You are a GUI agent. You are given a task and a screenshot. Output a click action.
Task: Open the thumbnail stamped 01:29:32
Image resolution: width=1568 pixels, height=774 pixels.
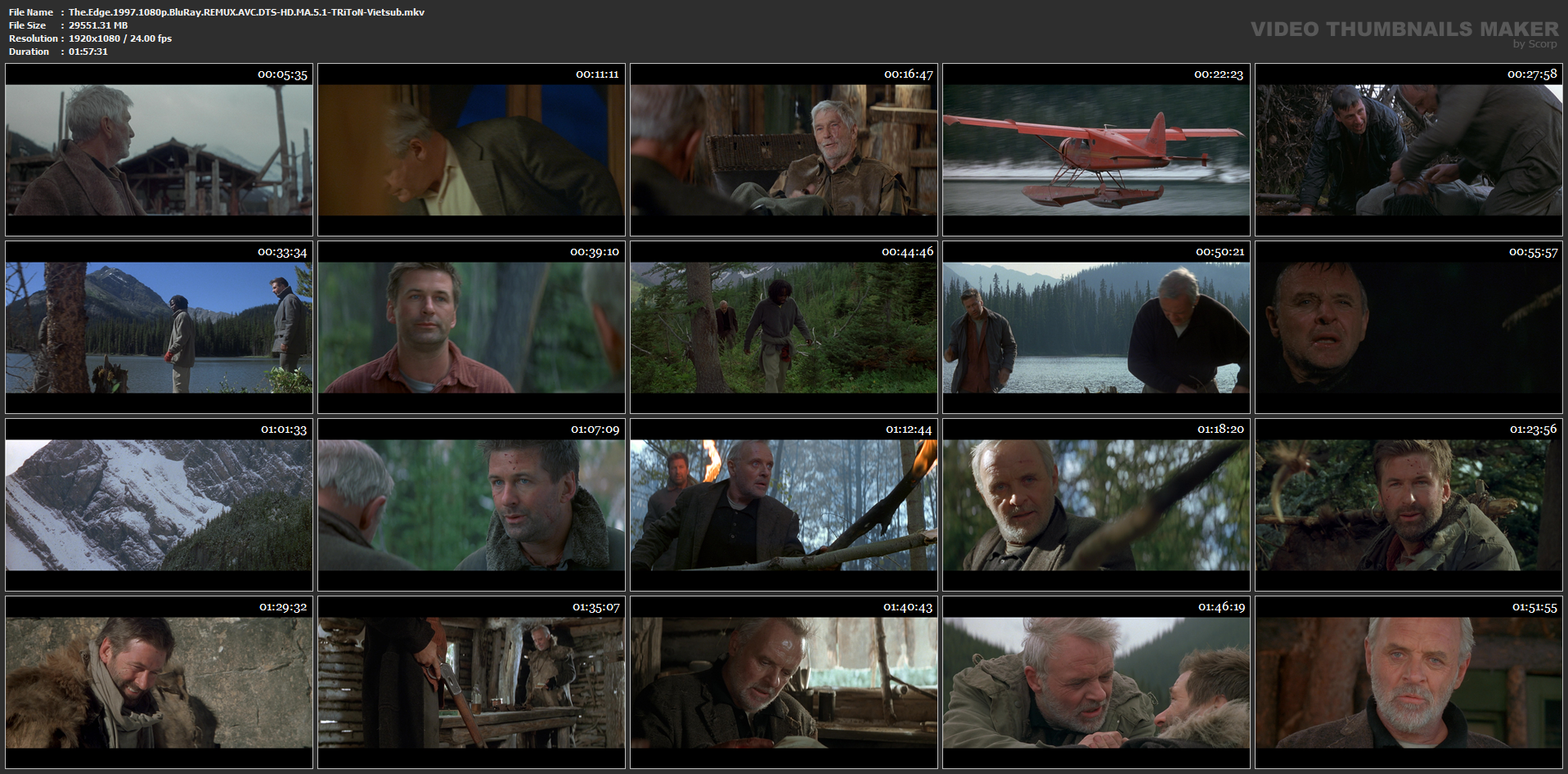point(159,682)
